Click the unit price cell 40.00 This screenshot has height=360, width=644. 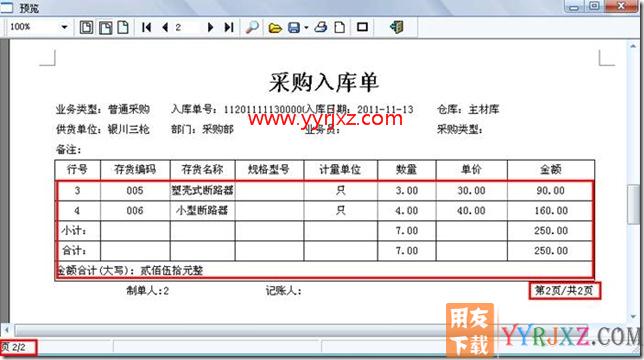(471, 211)
